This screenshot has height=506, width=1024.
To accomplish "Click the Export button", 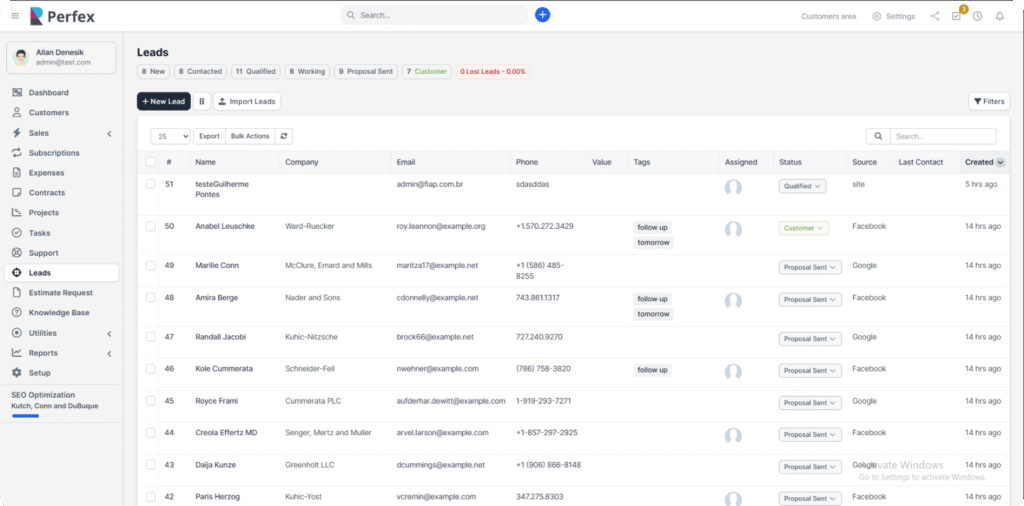I will [209, 136].
